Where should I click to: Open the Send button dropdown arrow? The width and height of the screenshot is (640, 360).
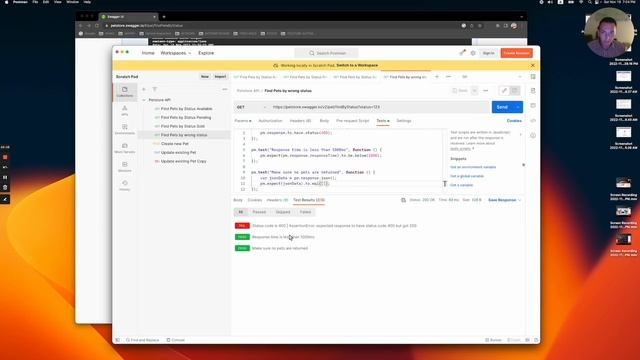pyautogui.click(x=518, y=107)
